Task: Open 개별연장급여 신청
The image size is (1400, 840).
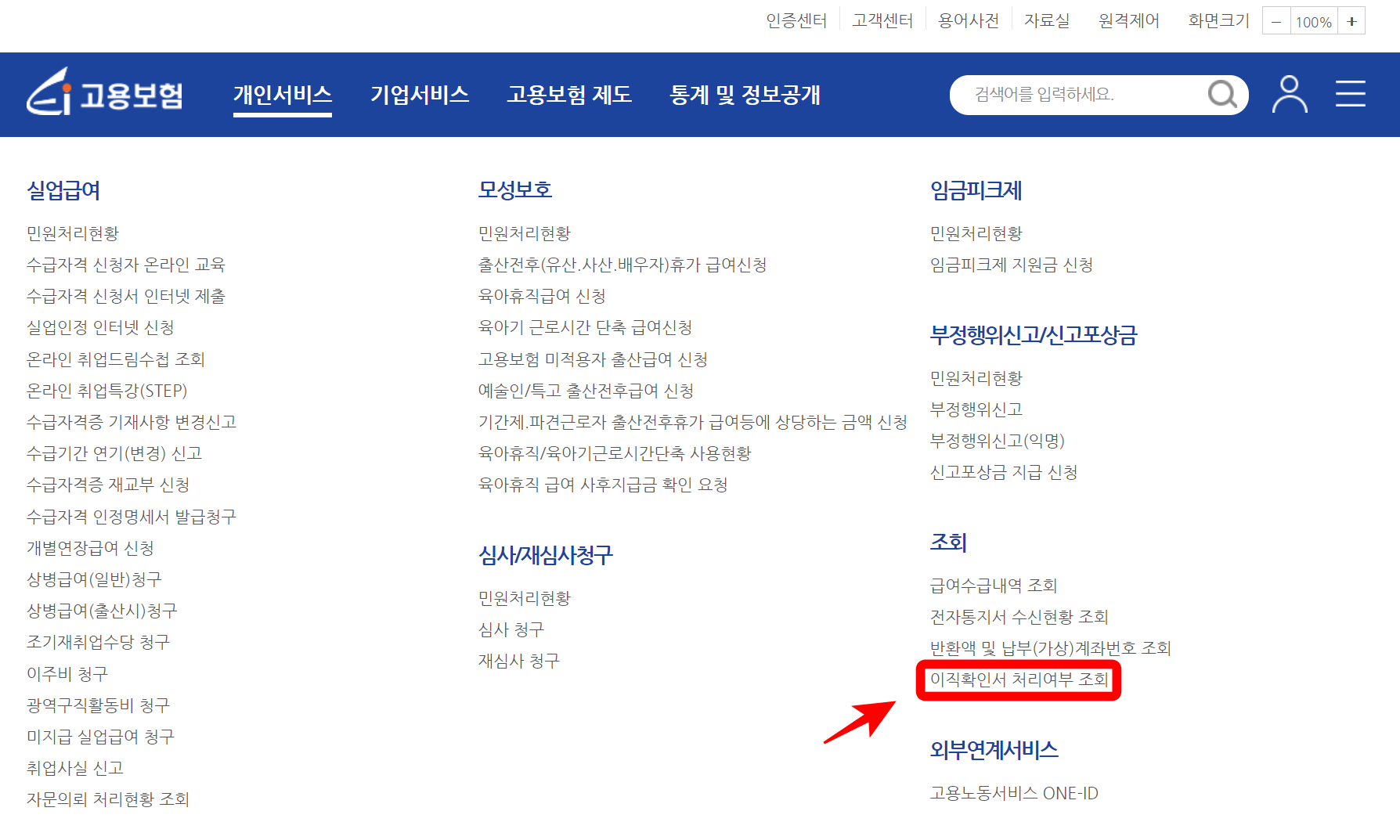Action: coord(91,548)
